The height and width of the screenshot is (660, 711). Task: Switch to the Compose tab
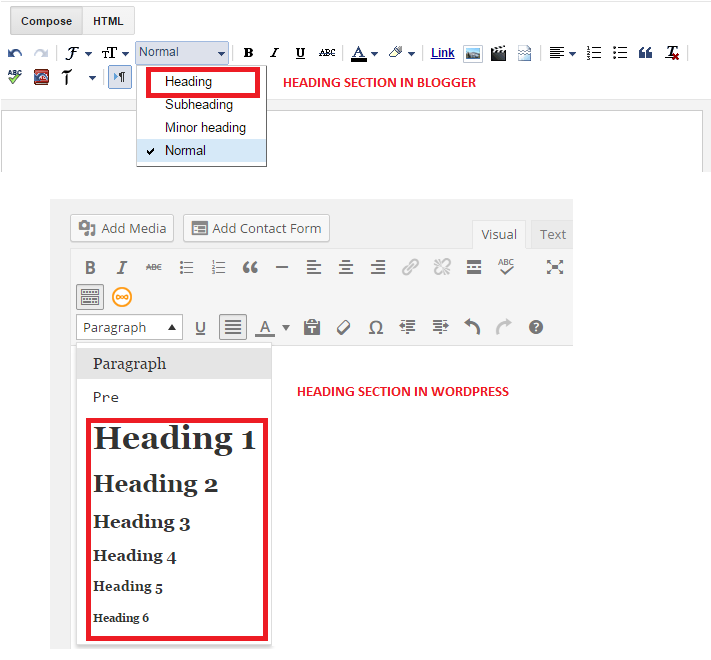[x=47, y=21]
